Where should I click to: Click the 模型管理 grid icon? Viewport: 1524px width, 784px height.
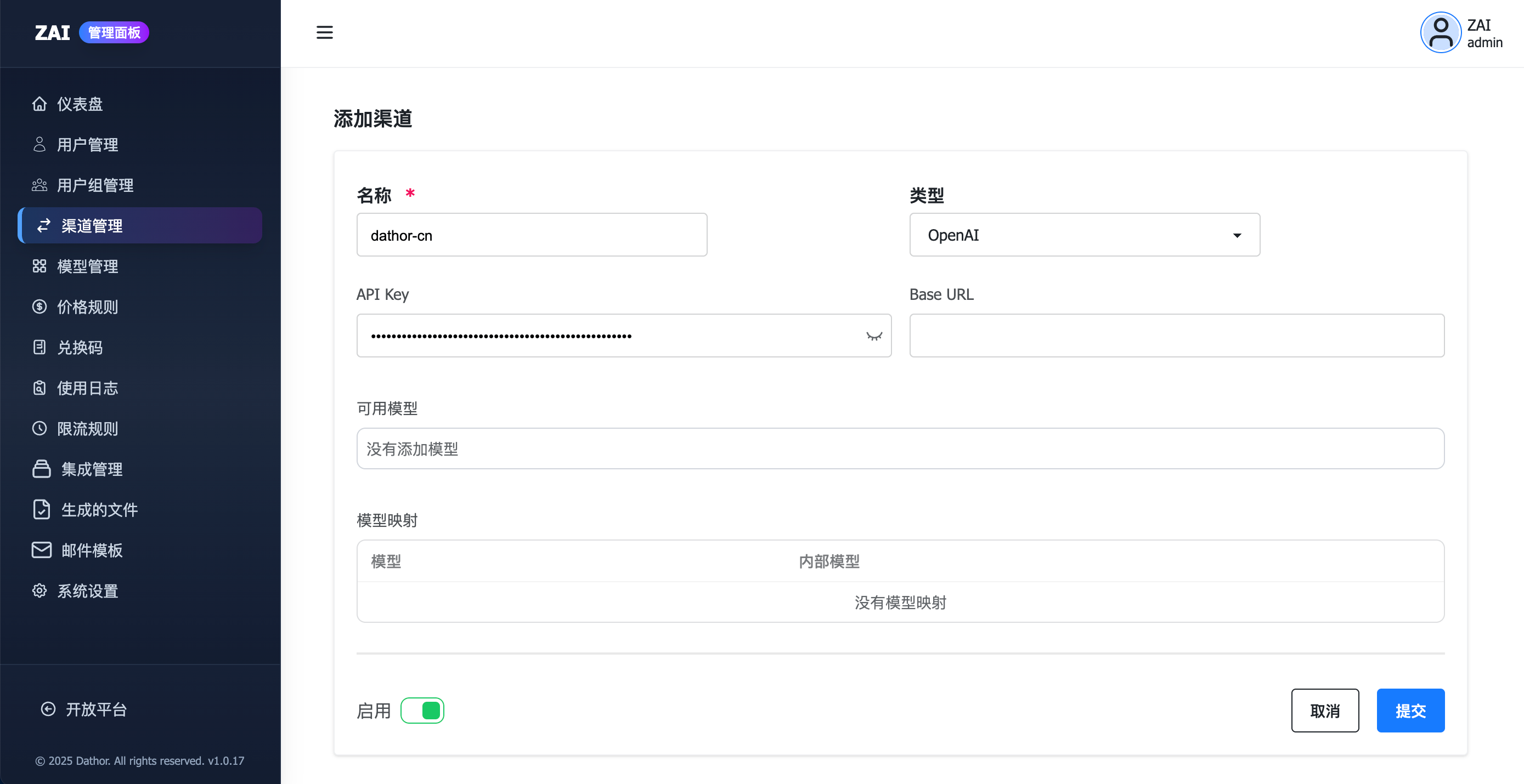click(39, 266)
